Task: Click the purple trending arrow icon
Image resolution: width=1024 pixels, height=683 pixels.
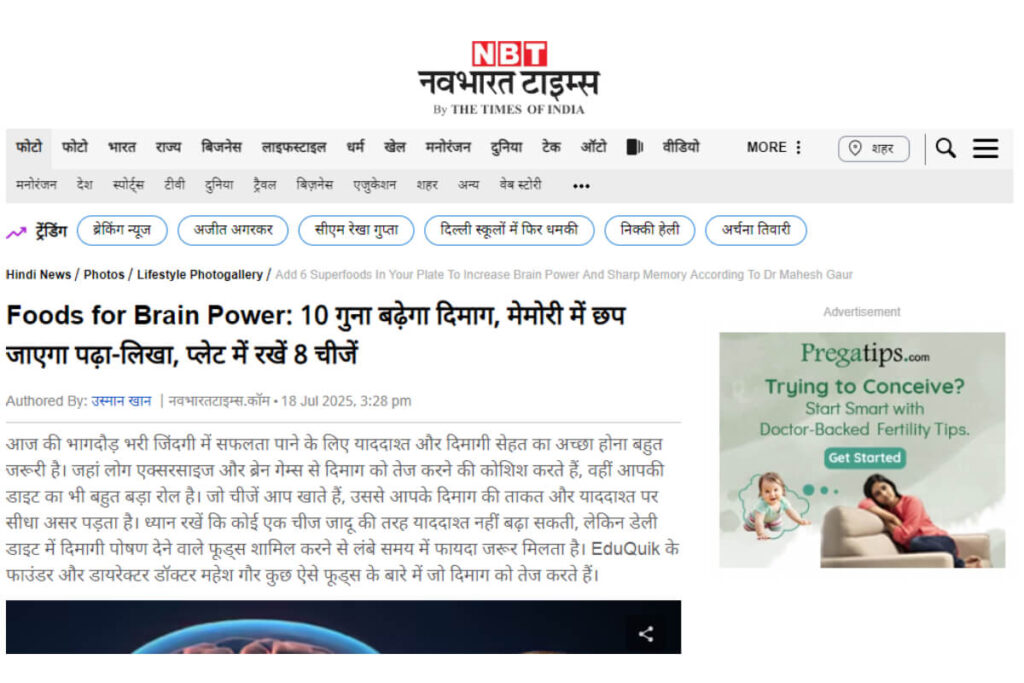Action: 16,232
